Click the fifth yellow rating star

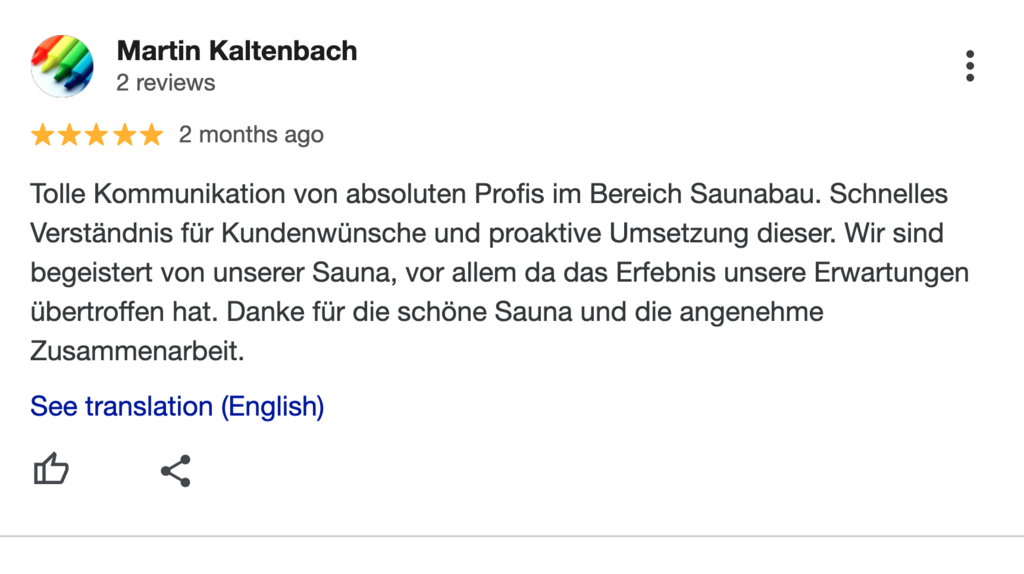[x=150, y=135]
